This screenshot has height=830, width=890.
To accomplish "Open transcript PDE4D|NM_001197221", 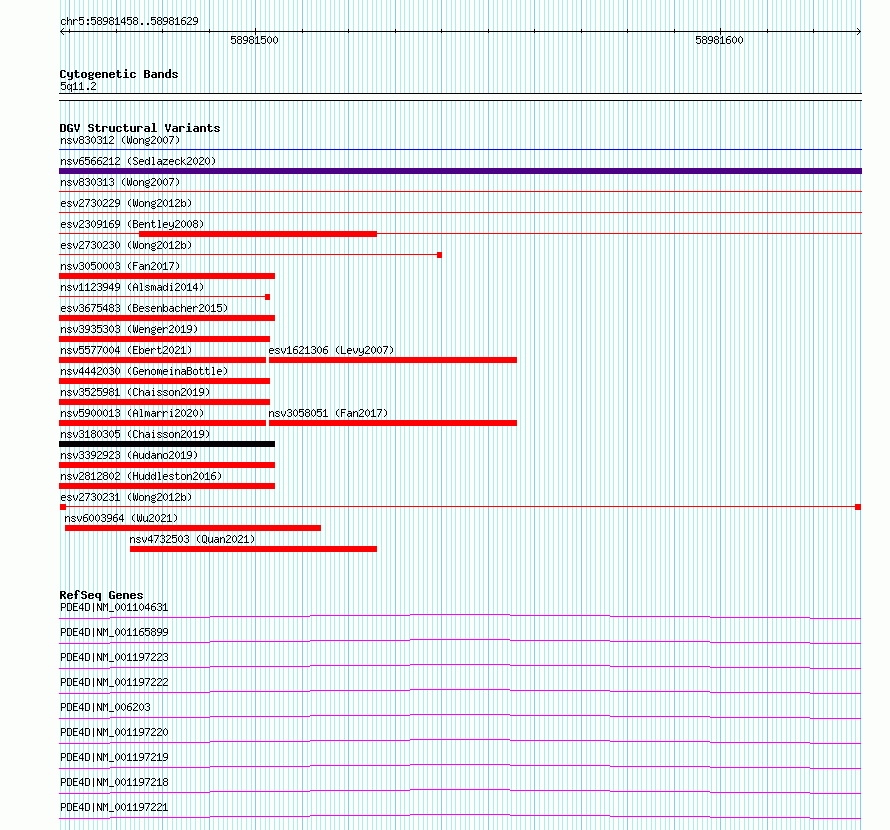I will [114, 807].
